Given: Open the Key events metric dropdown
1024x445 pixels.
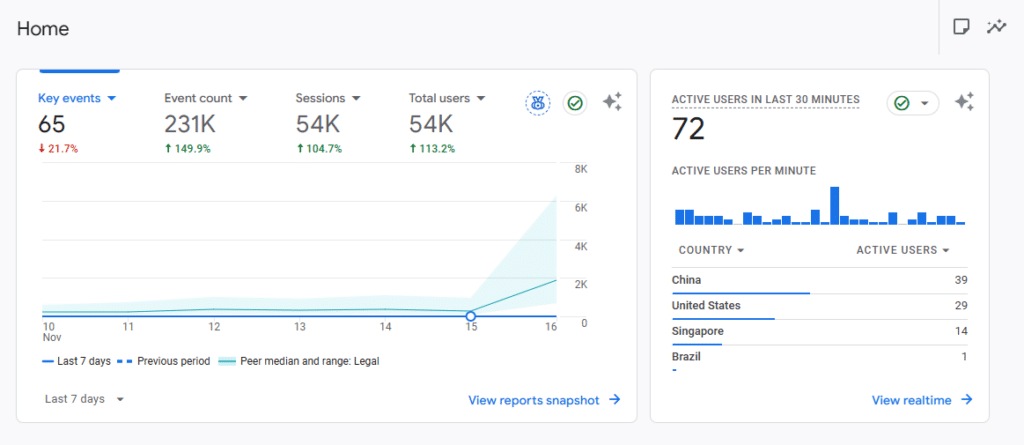Looking at the screenshot, I should pos(77,98).
